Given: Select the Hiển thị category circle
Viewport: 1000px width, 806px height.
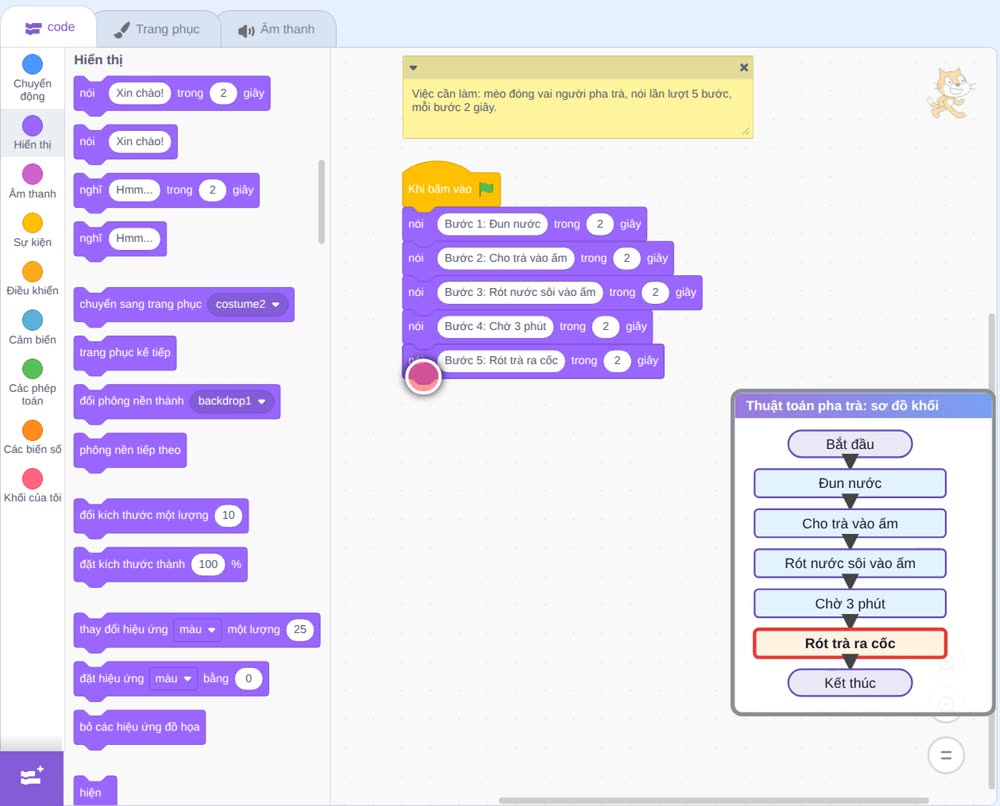Looking at the screenshot, I should pos(33,126).
